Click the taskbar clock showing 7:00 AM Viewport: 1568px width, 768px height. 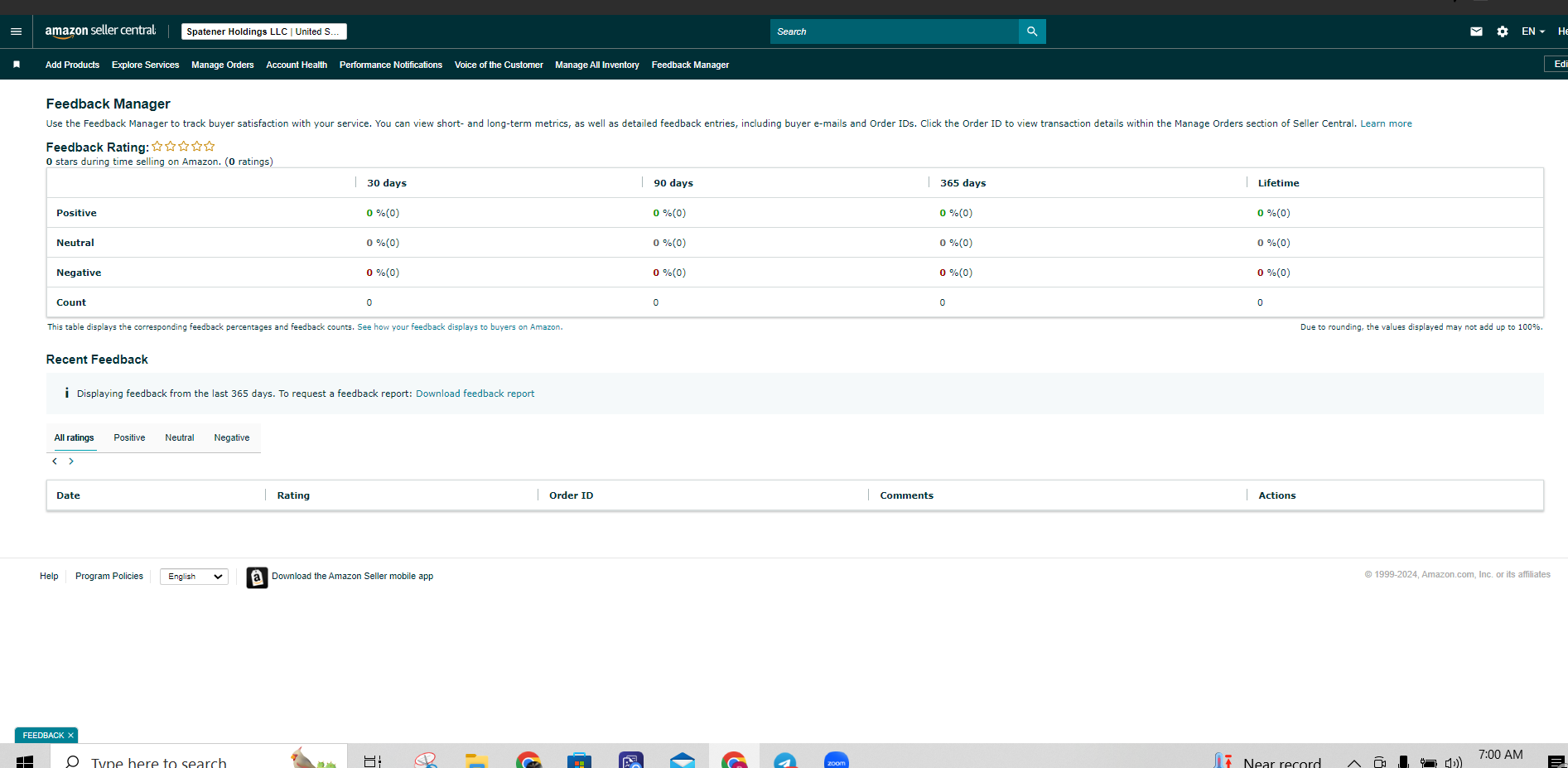click(1500, 755)
